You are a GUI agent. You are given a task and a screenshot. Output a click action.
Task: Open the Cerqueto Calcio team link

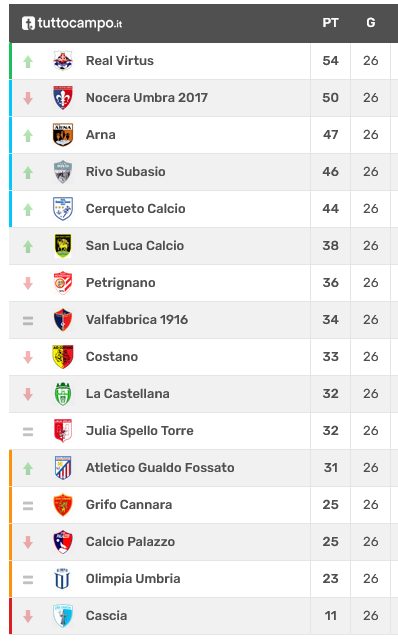(x=135, y=209)
